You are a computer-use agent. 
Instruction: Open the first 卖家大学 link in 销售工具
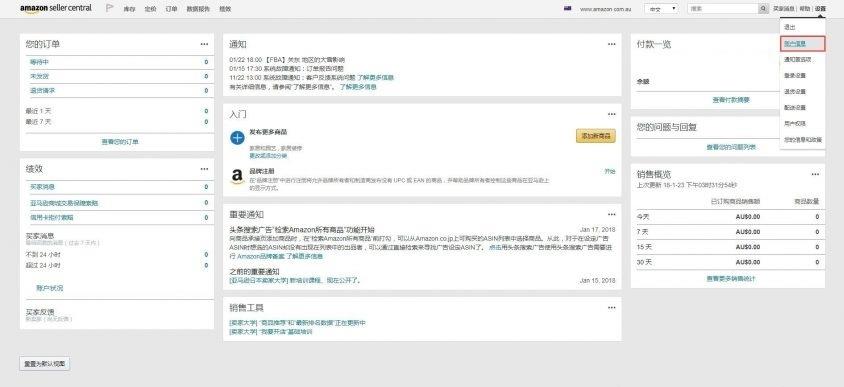click(x=297, y=323)
